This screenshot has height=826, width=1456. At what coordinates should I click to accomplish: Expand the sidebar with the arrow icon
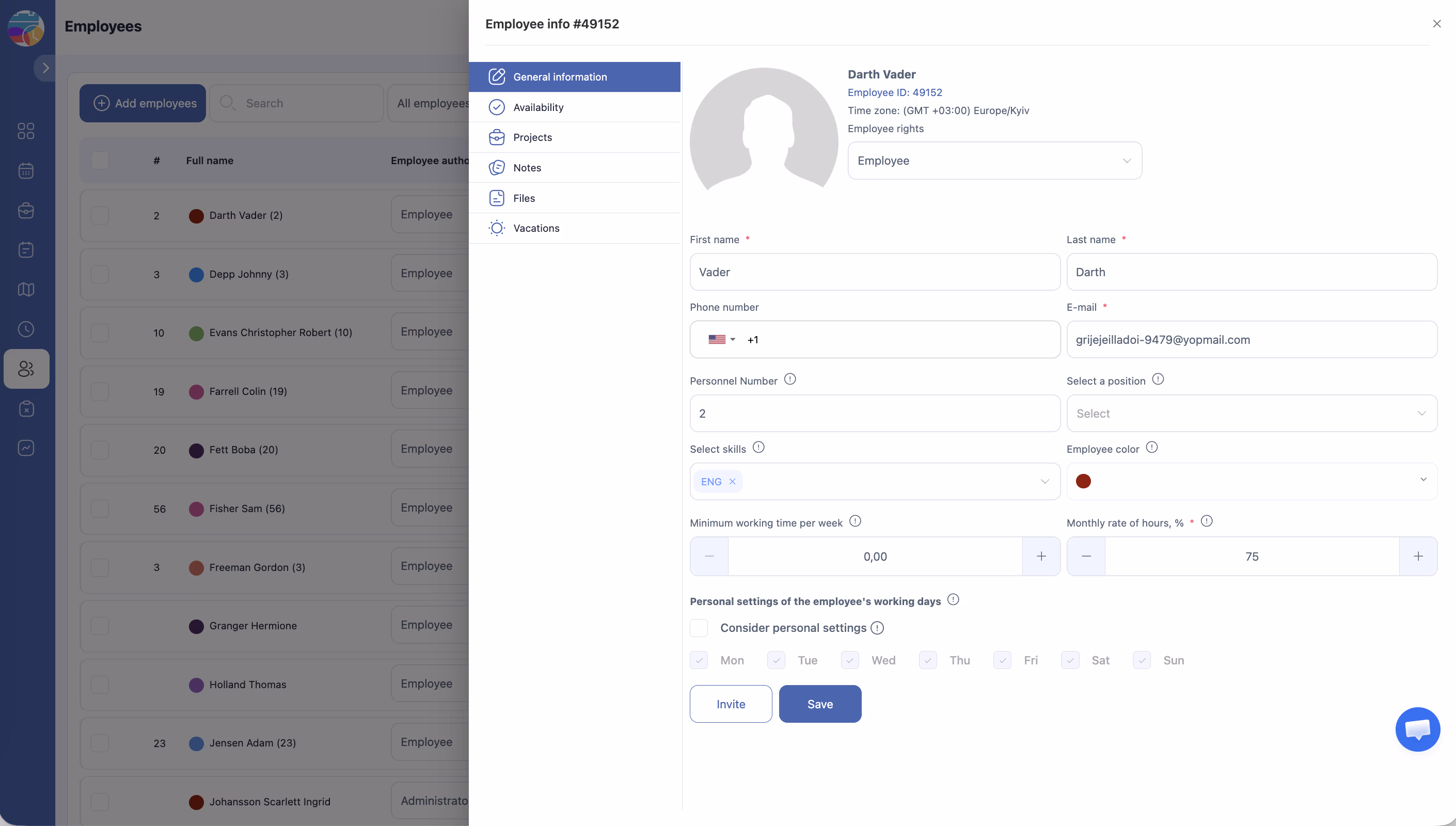click(45, 68)
